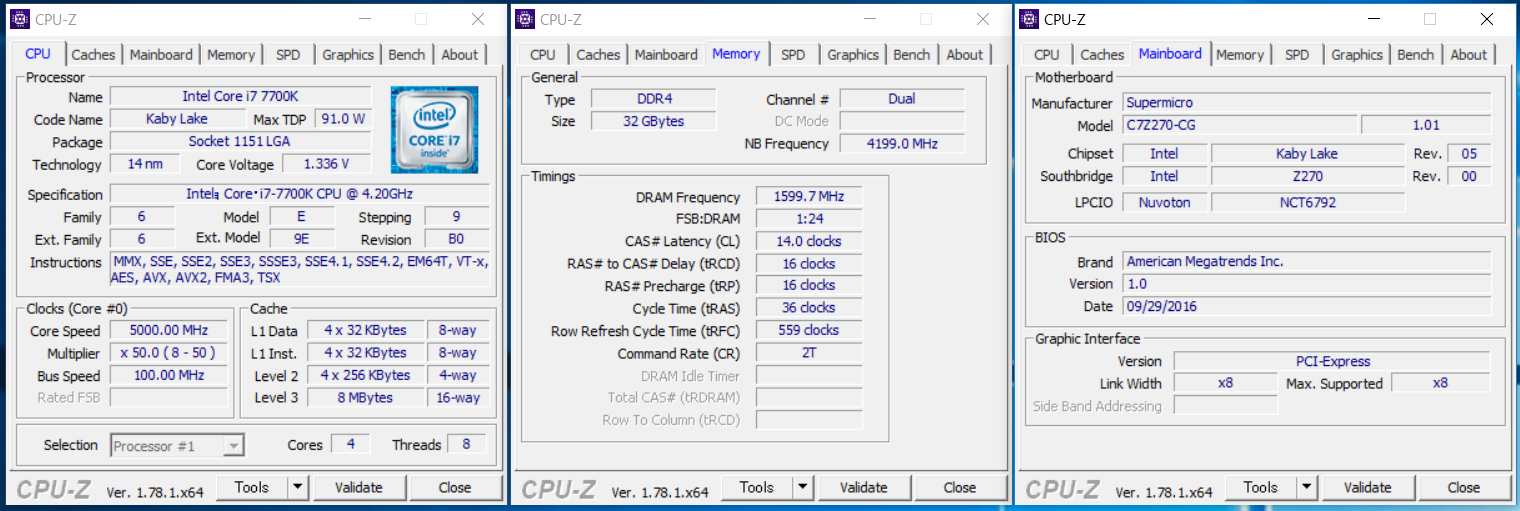Open Caches tab in middle CPU-Z window
The image size is (1520, 511).
pyautogui.click(x=598, y=55)
